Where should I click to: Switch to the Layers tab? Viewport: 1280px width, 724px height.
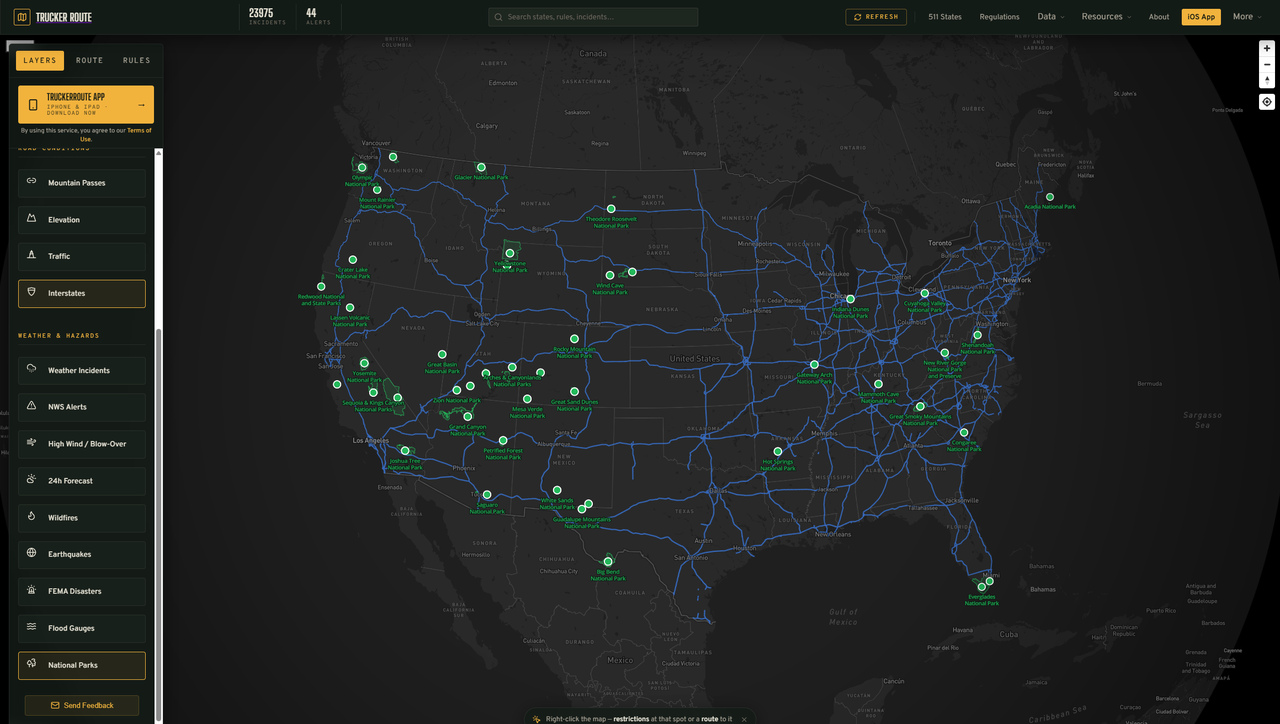(x=40, y=61)
